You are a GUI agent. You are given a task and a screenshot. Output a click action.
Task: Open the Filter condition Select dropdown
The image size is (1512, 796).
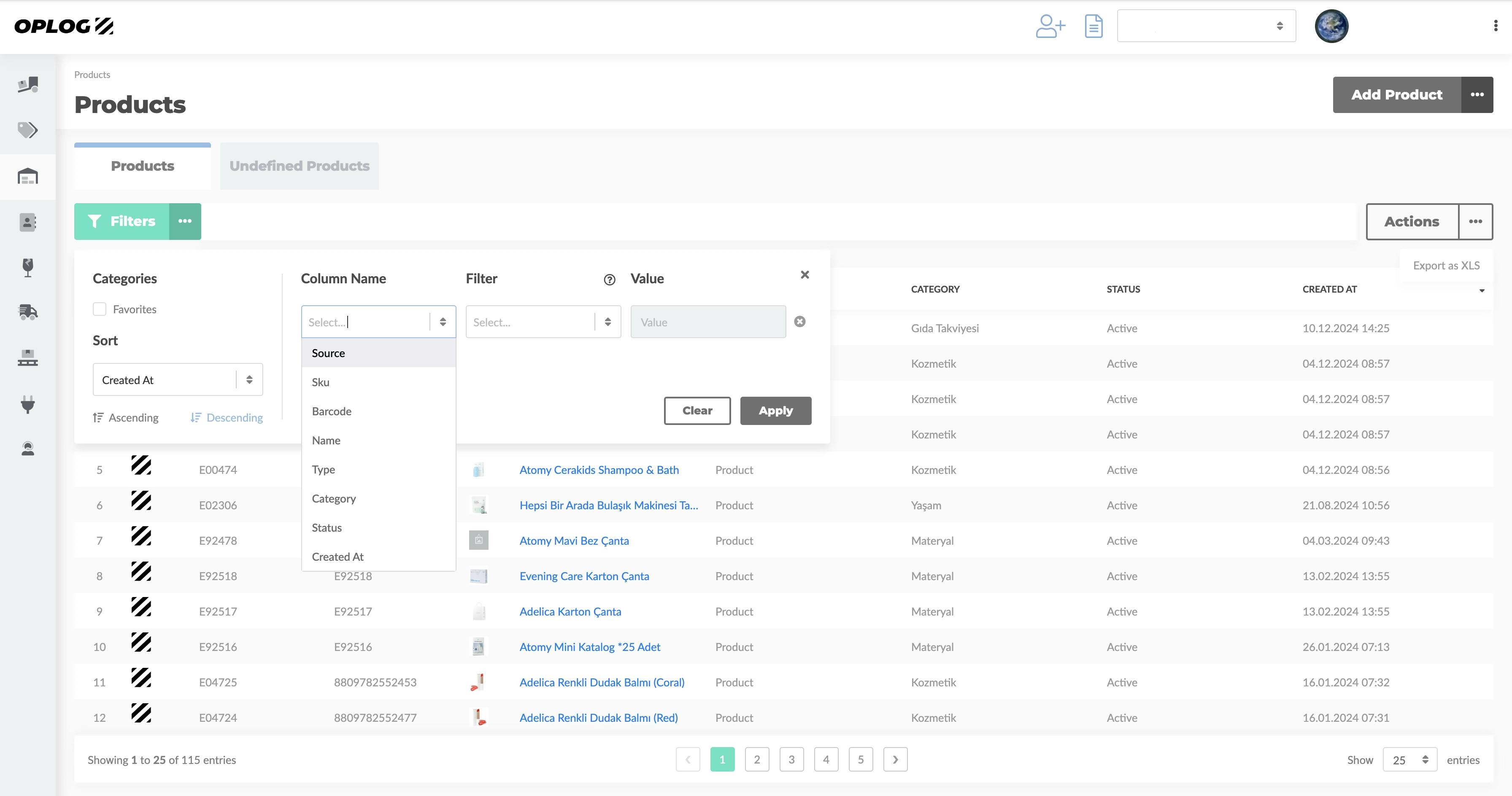click(x=543, y=322)
